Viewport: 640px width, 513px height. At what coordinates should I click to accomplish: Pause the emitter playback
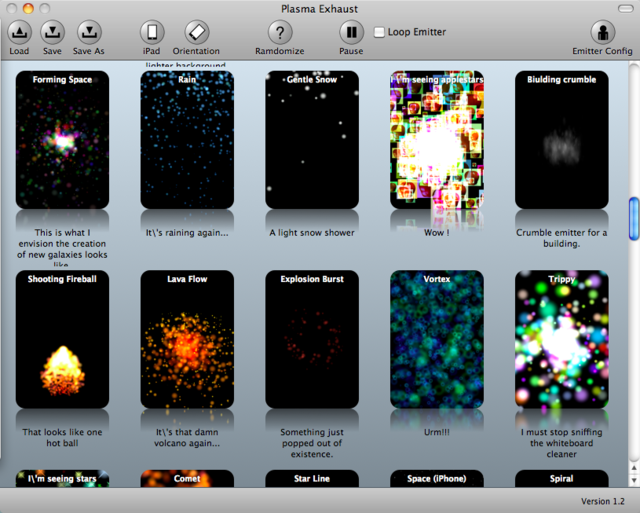coord(351,32)
